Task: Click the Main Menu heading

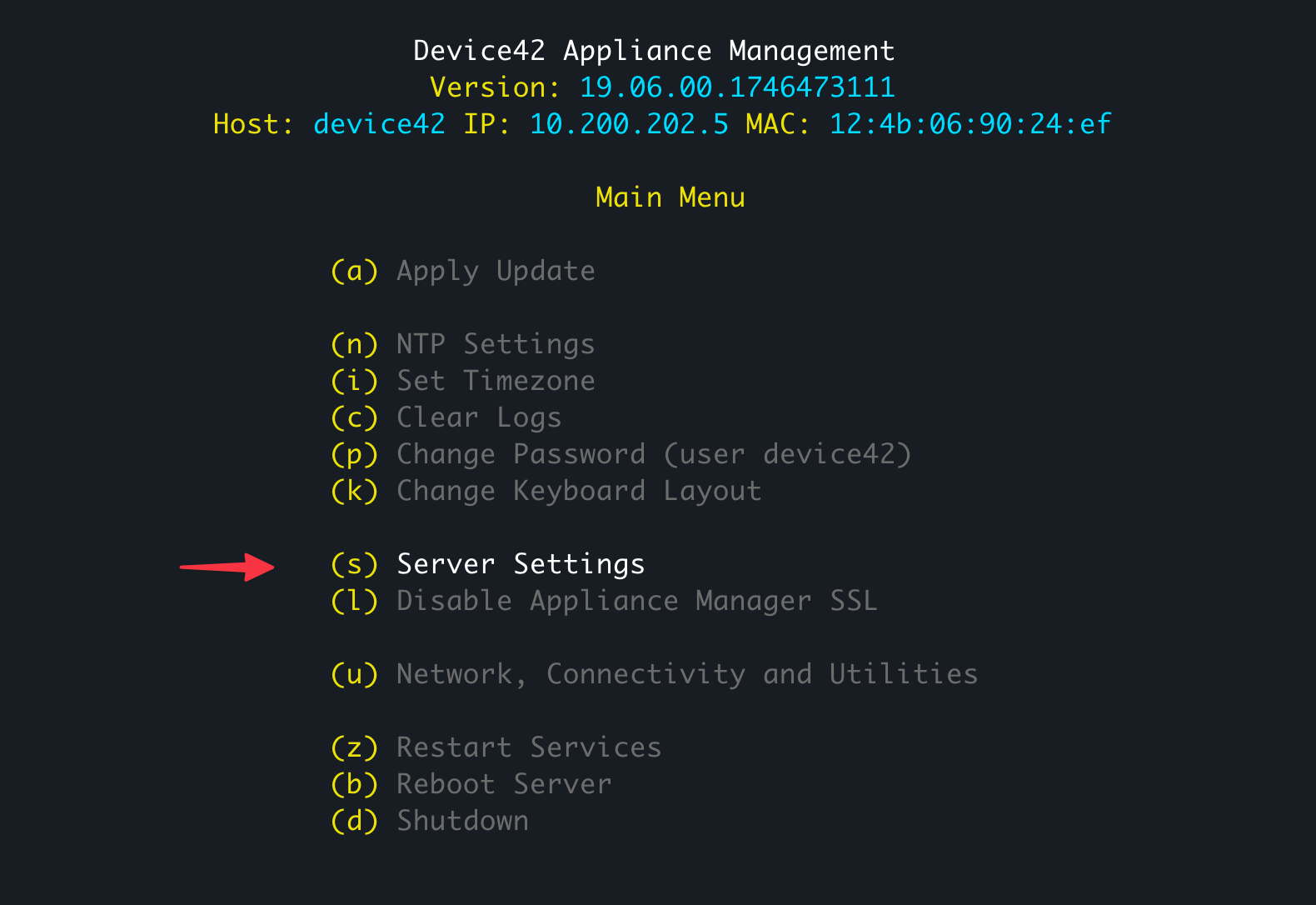Action: pyautogui.click(x=670, y=197)
